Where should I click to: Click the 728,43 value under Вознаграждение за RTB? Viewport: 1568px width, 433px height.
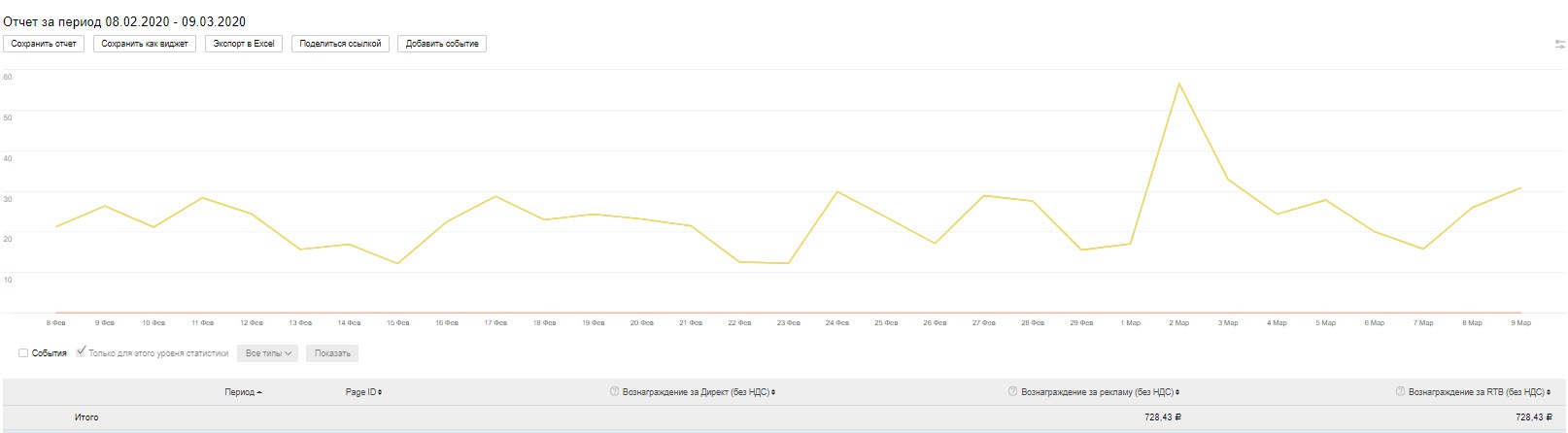click(1535, 417)
